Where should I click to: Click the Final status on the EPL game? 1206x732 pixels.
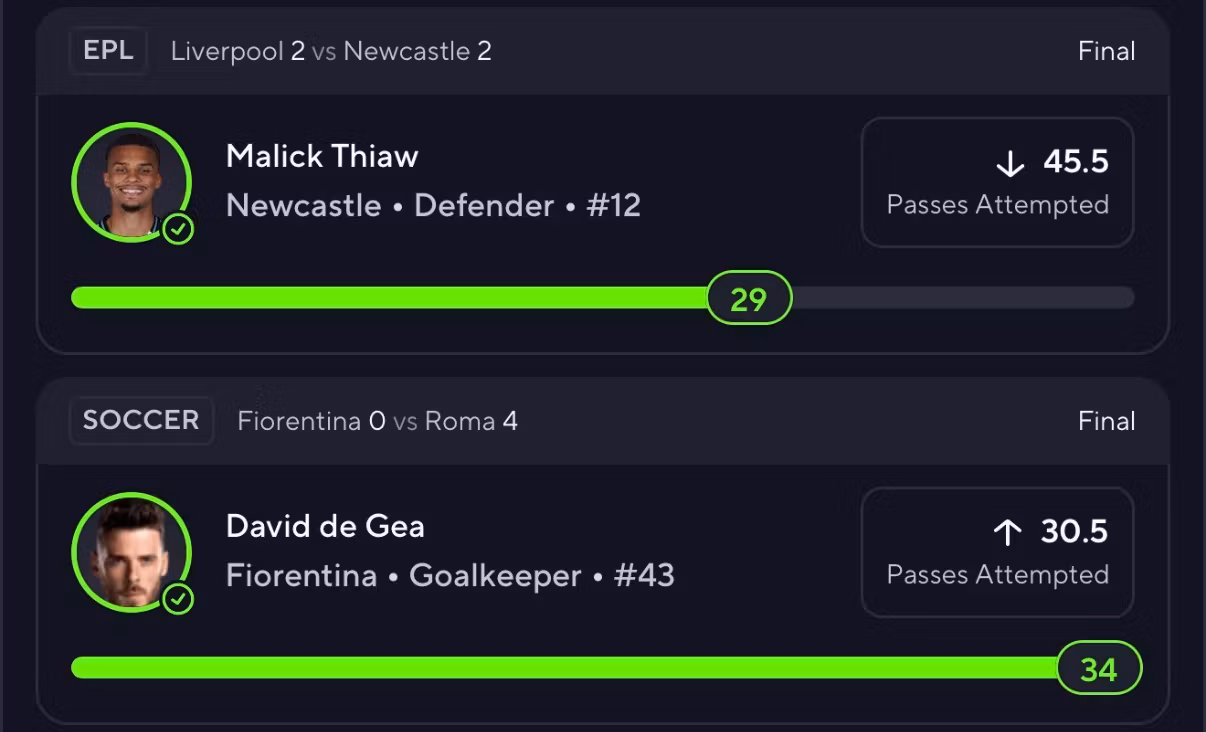(1106, 51)
